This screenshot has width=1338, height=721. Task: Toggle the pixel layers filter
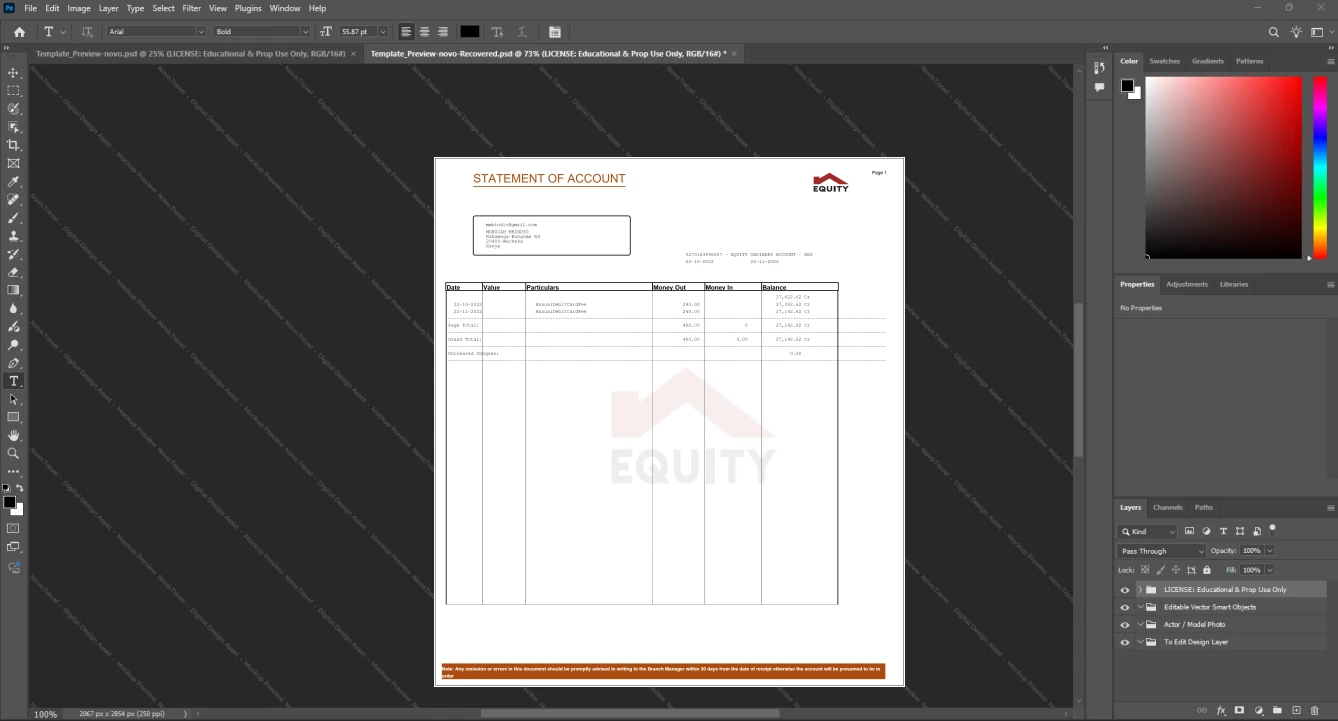click(x=1189, y=531)
